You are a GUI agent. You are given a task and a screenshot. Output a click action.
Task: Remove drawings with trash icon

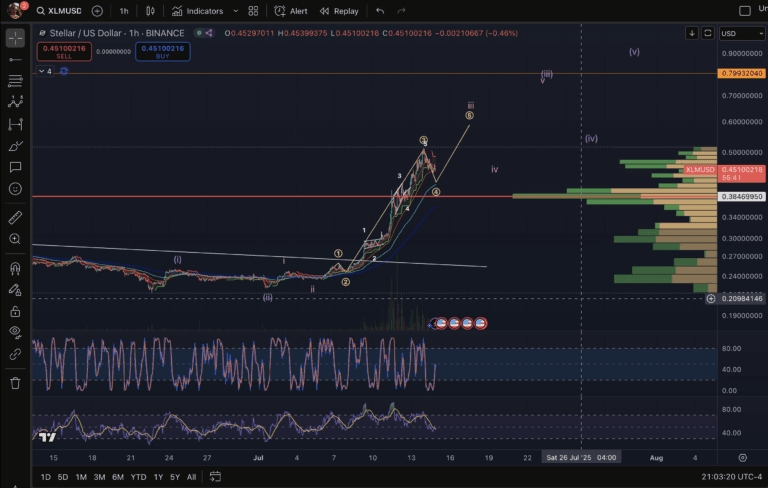[15, 383]
